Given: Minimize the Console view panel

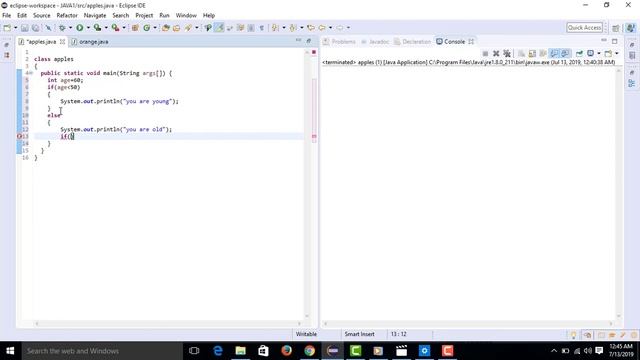Looking at the screenshot, I should 604,41.
